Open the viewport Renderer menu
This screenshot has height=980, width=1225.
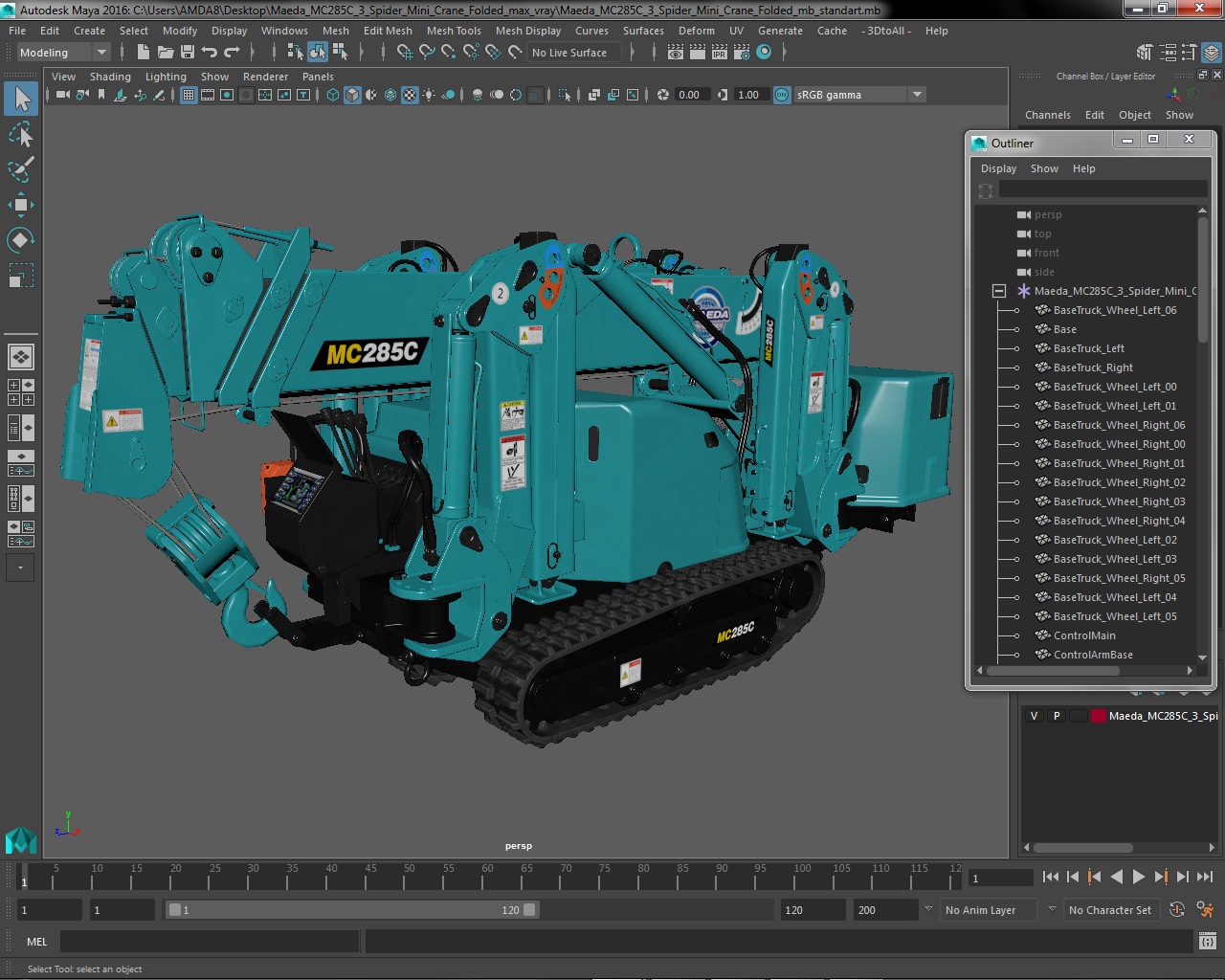click(265, 77)
